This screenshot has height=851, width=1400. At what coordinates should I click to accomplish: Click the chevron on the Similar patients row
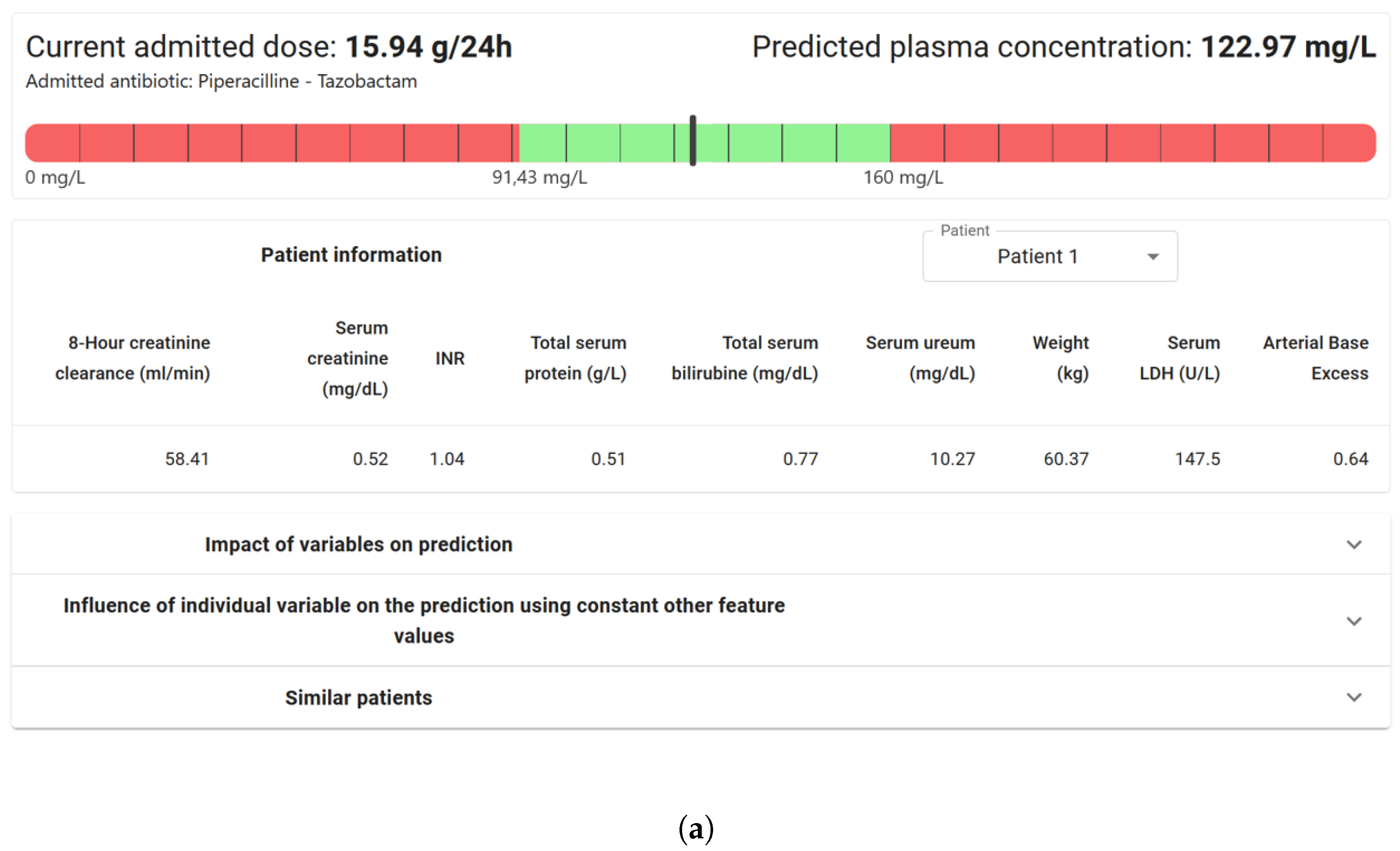click(x=1354, y=697)
